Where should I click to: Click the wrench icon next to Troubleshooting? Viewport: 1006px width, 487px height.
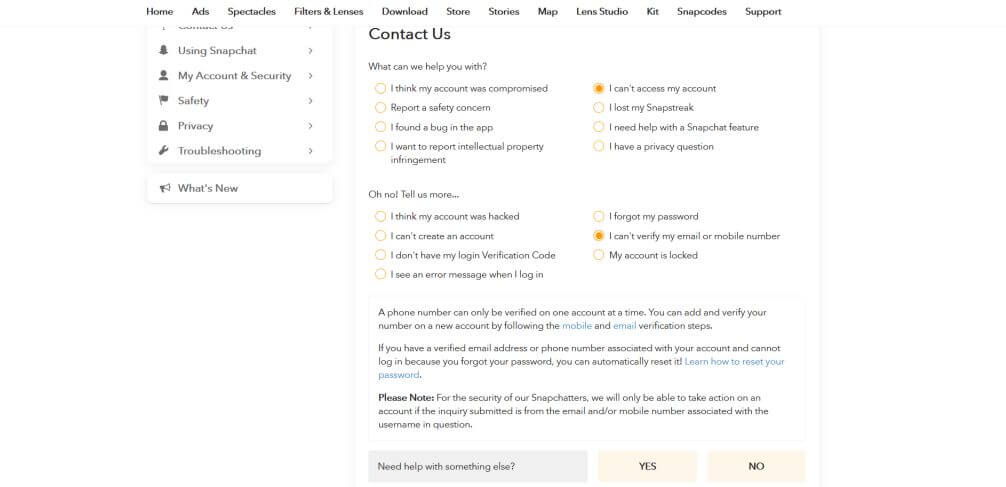(x=164, y=151)
